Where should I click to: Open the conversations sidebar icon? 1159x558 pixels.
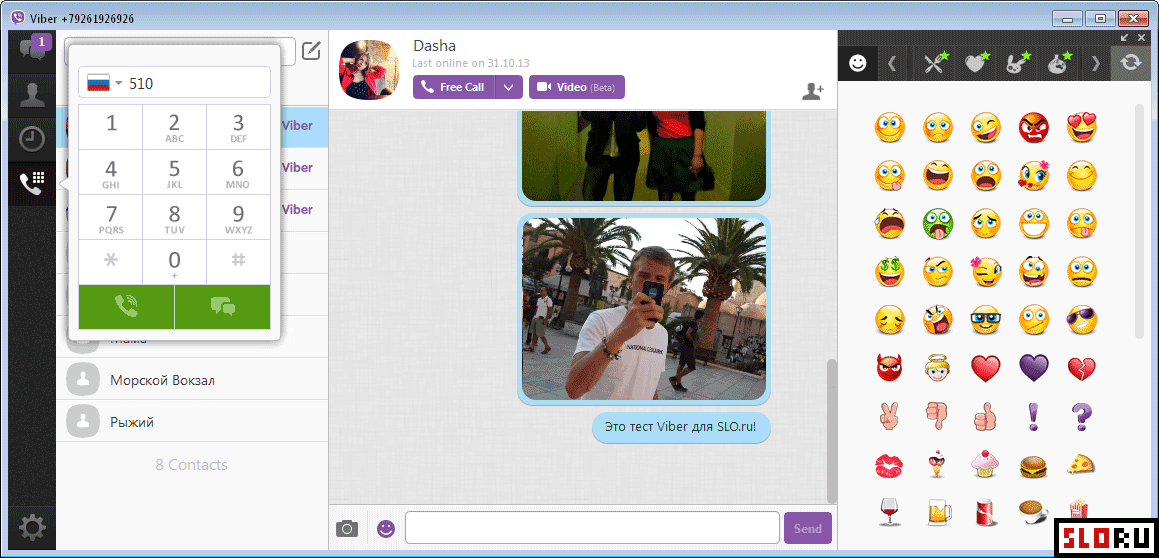coord(33,52)
